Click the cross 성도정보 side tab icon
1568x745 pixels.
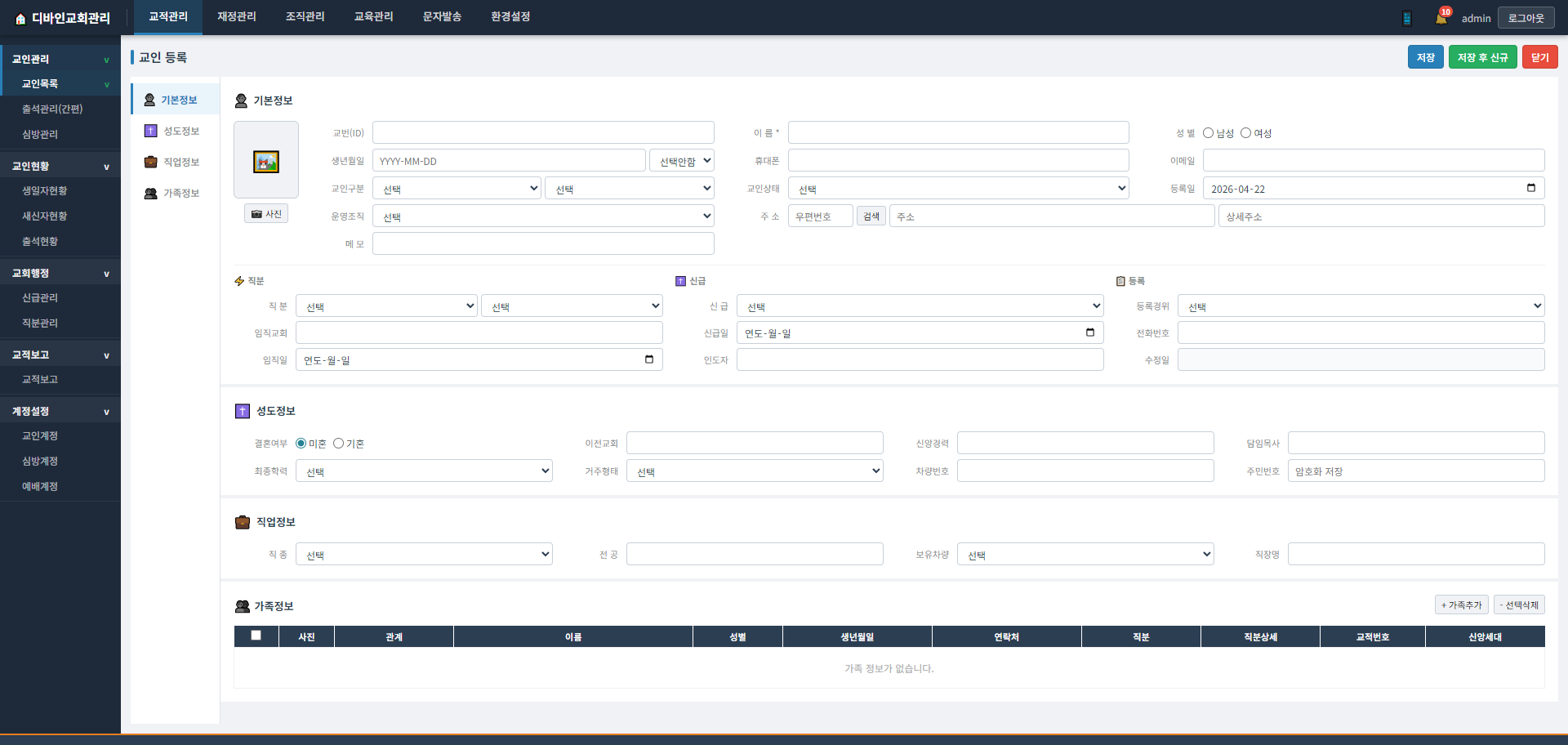151,131
